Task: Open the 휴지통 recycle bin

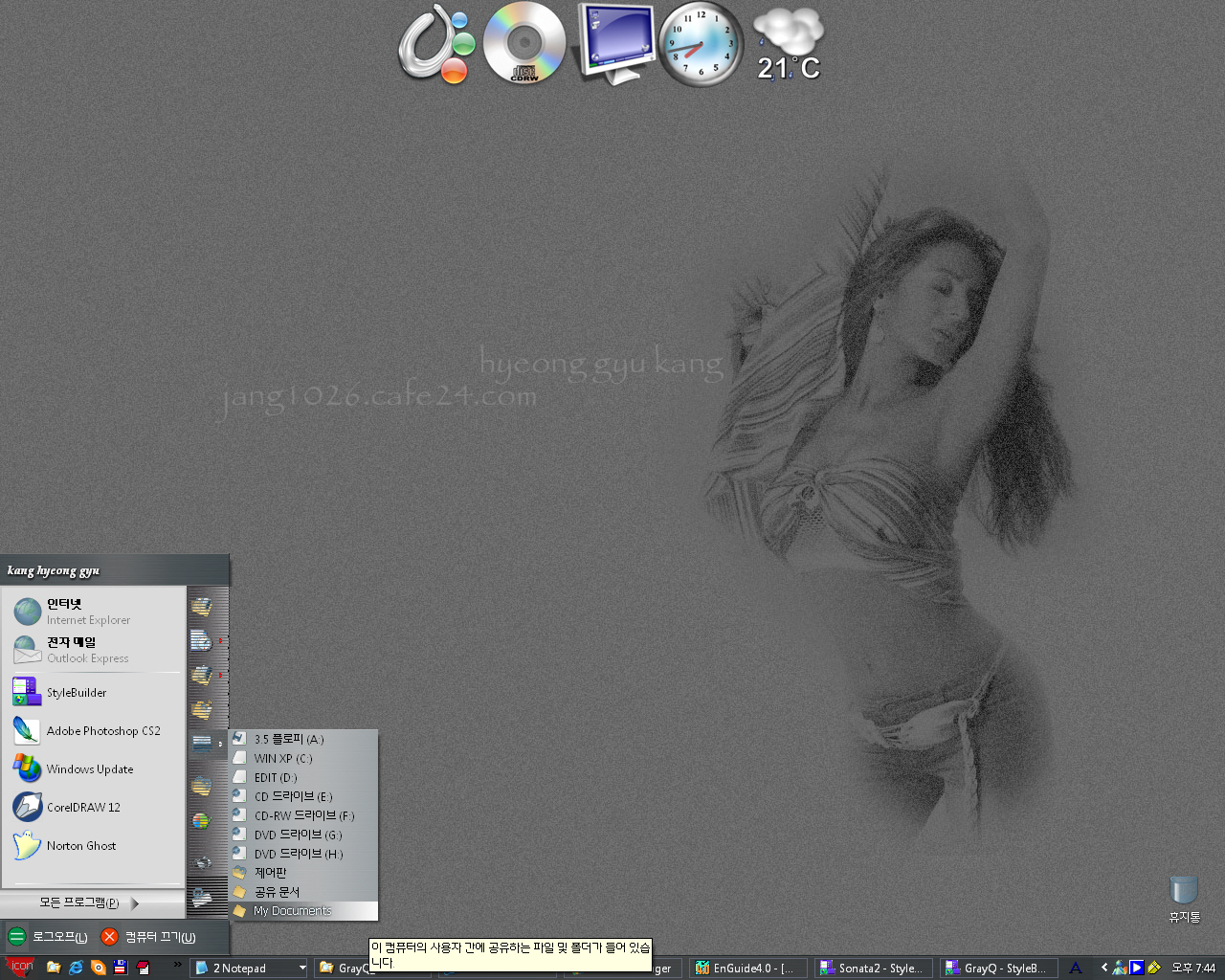Action: tap(1184, 899)
